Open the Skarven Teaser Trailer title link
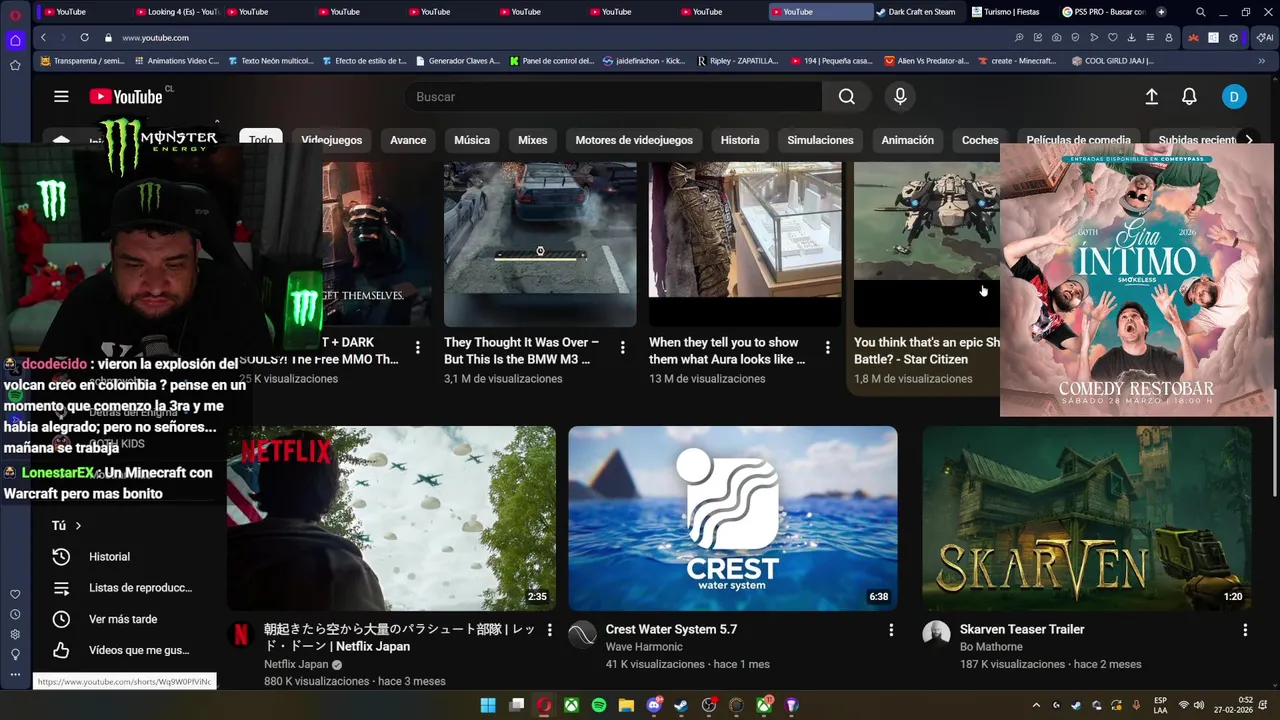This screenshot has width=1280, height=720. tap(1022, 630)
